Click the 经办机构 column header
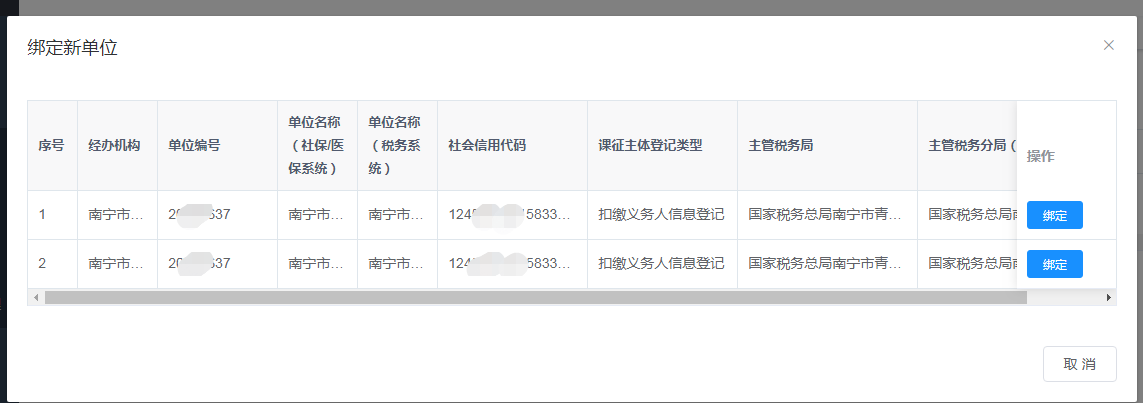1143x403 pixels. [x=115, y=146]
